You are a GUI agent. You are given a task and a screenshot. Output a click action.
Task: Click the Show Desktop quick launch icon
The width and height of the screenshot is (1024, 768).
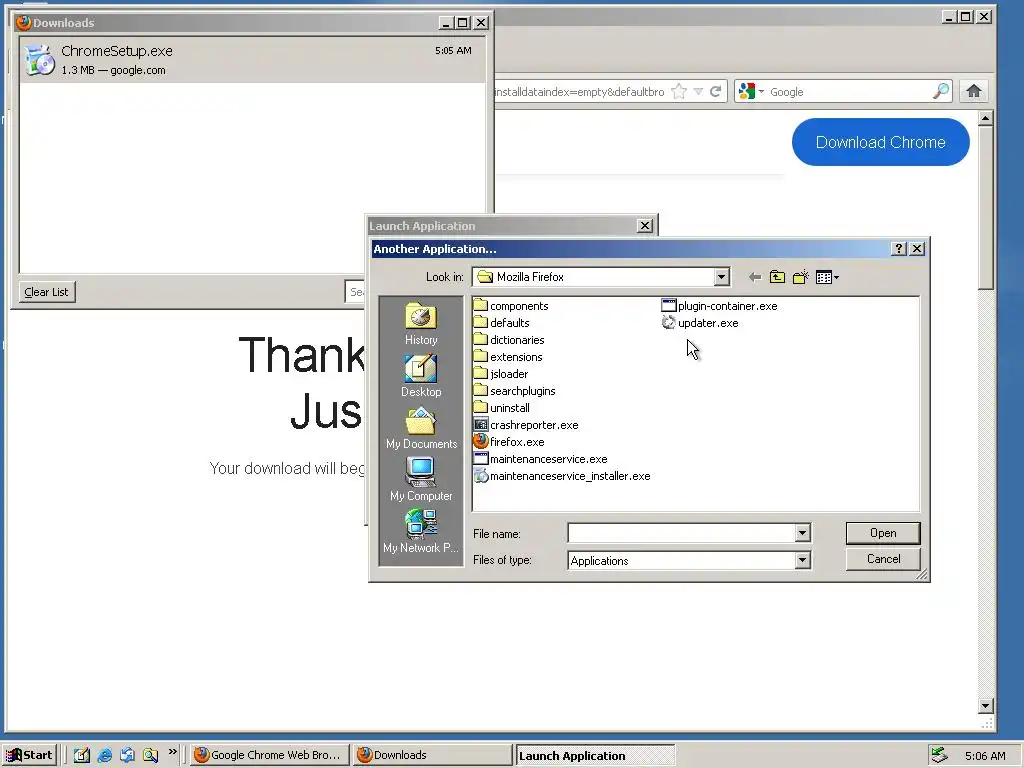(82, 756)
